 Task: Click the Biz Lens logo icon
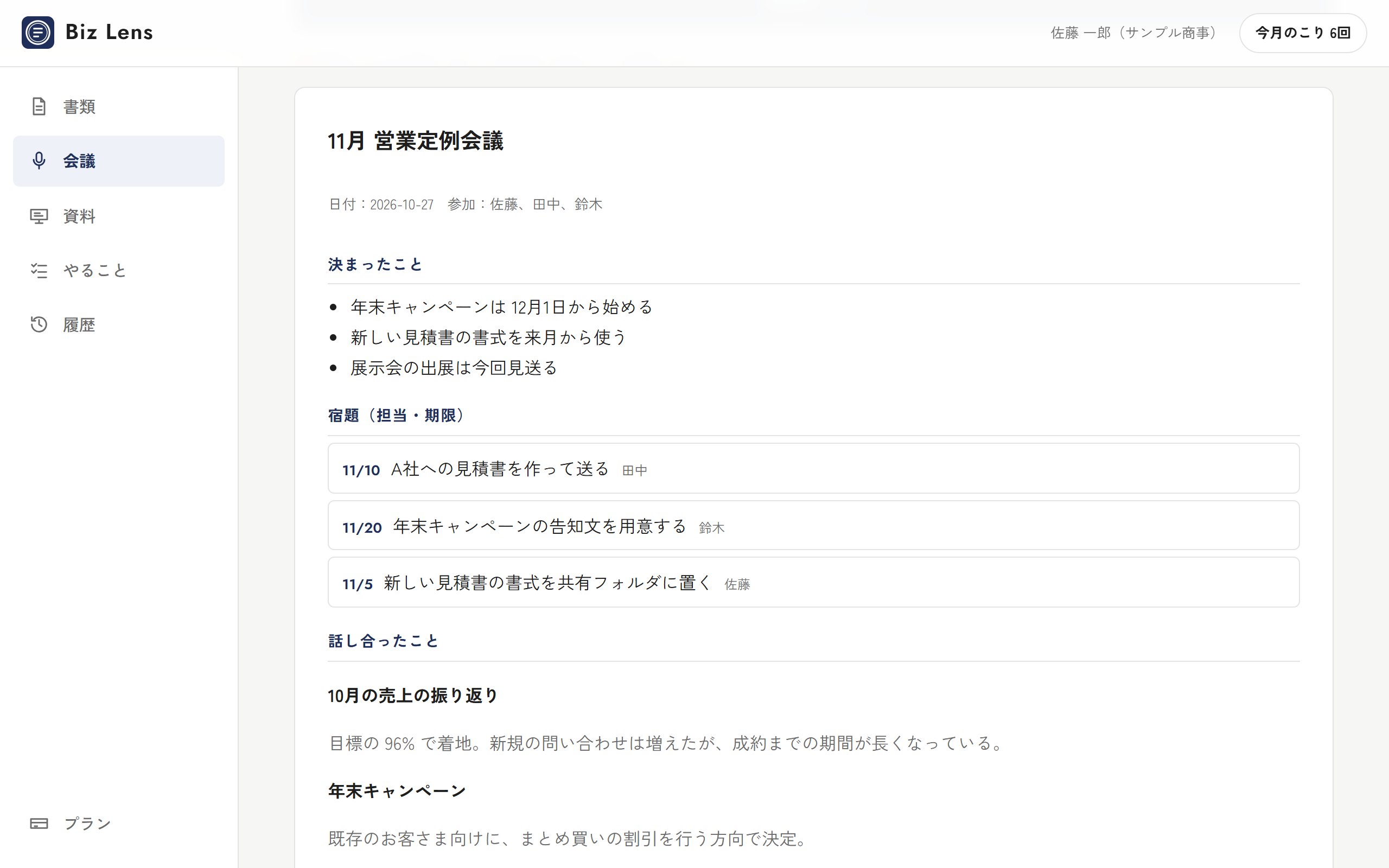click(38, 32)
